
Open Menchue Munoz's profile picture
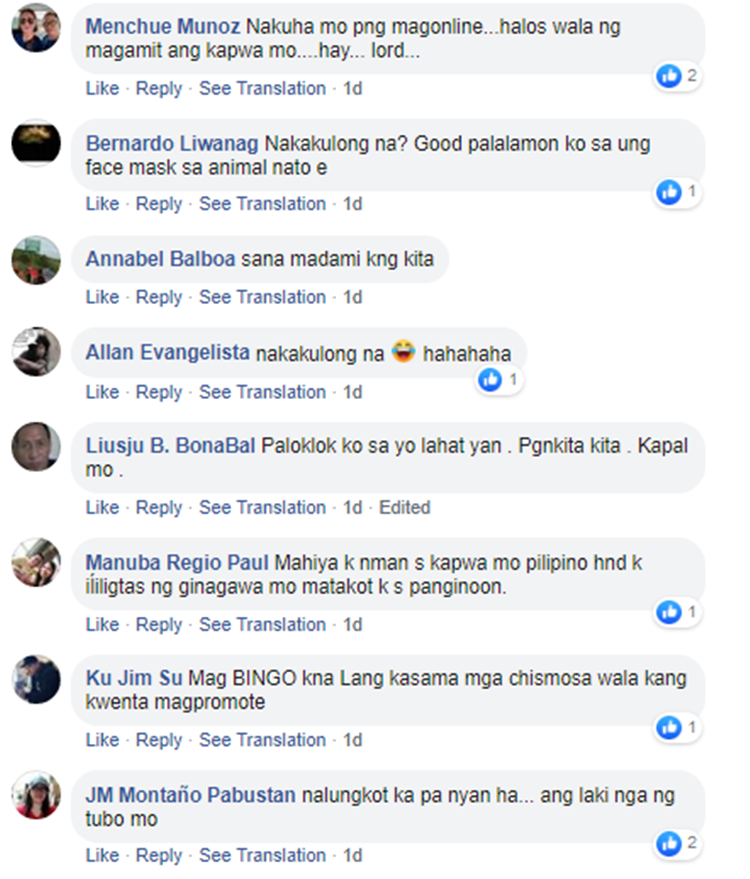(x=36, y=27)
